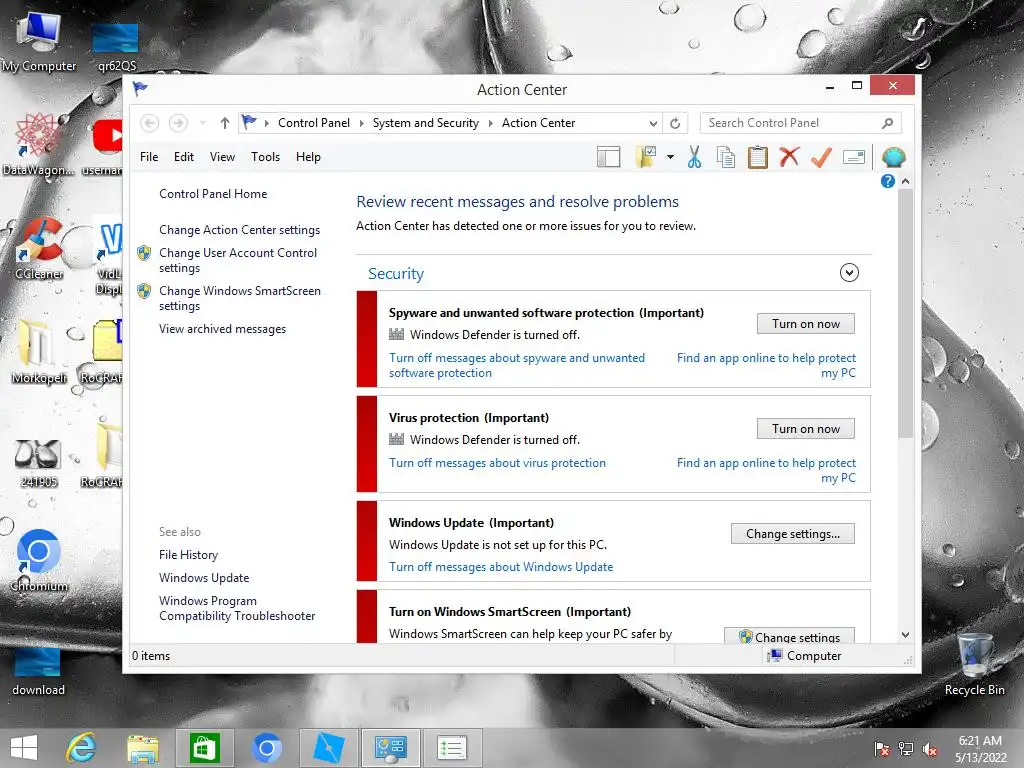Image resolution: width=1024 pixels, height=768 pixels.
Task: Click the Copy toolbar icon
Action: [x=726, y=157]
